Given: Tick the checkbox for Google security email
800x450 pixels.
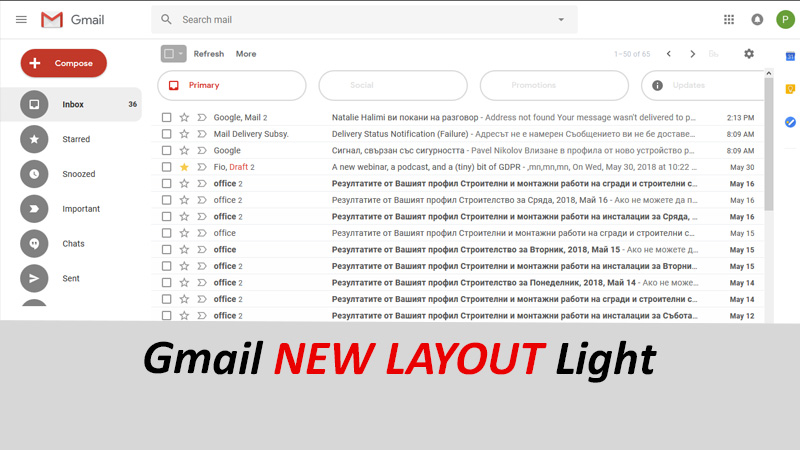Looking at the screenshot, I should [166, 151].
